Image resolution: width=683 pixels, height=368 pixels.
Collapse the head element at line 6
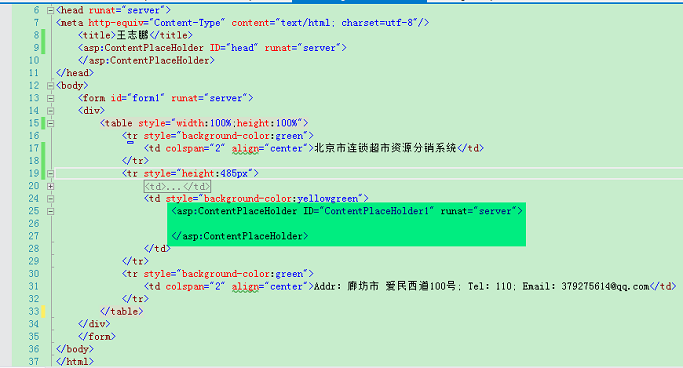(50, 10)
